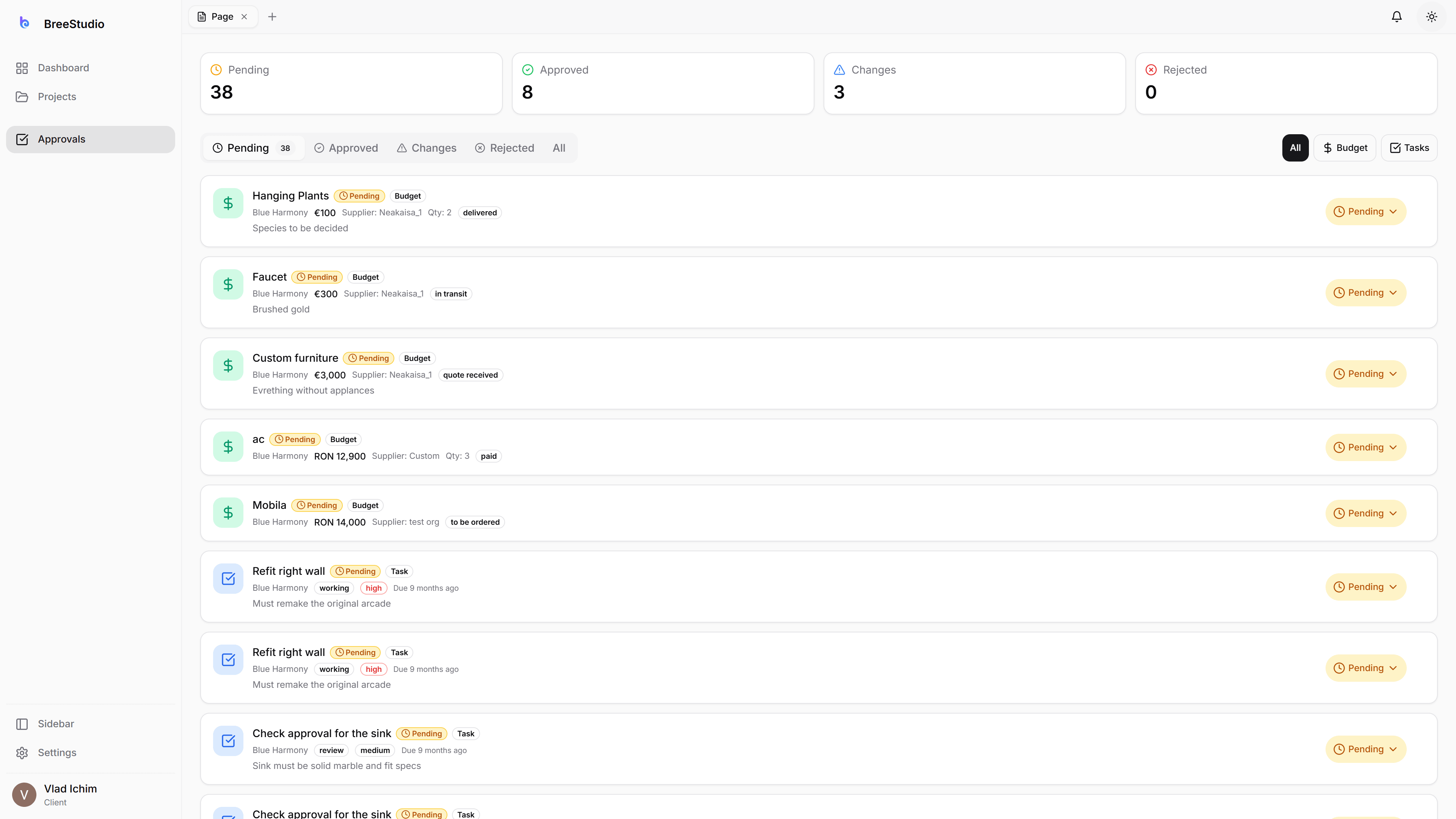Click Vlad Ichim user avatar
Screen dimensions: 1456x819
[24, 794]
